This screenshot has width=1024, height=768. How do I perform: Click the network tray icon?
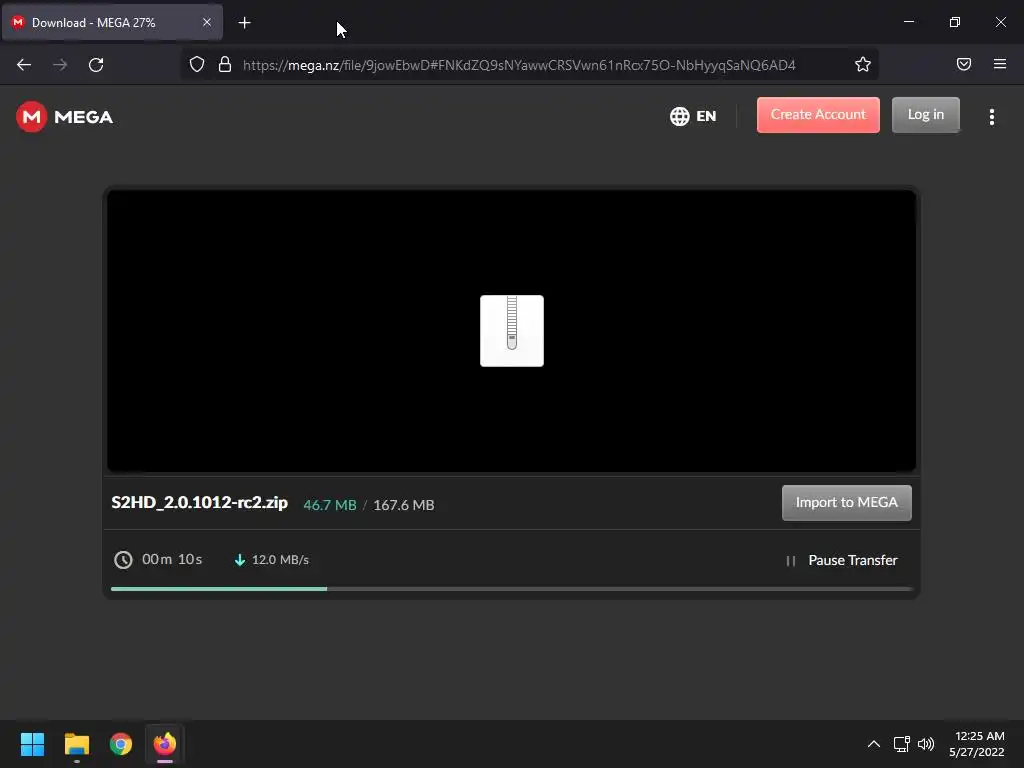tap(902, 744)
